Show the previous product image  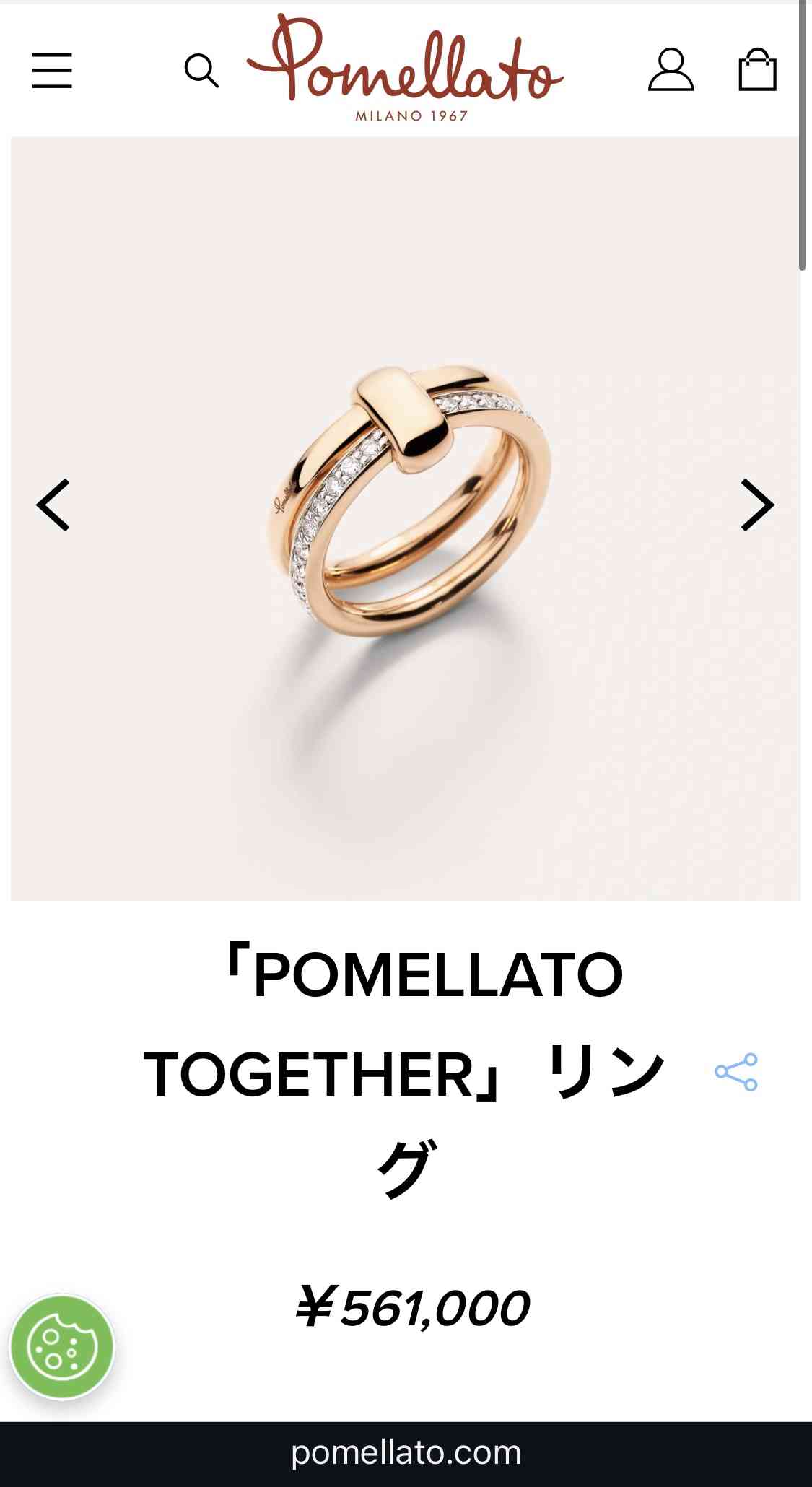pyautogui.click(x=53, y=505)
